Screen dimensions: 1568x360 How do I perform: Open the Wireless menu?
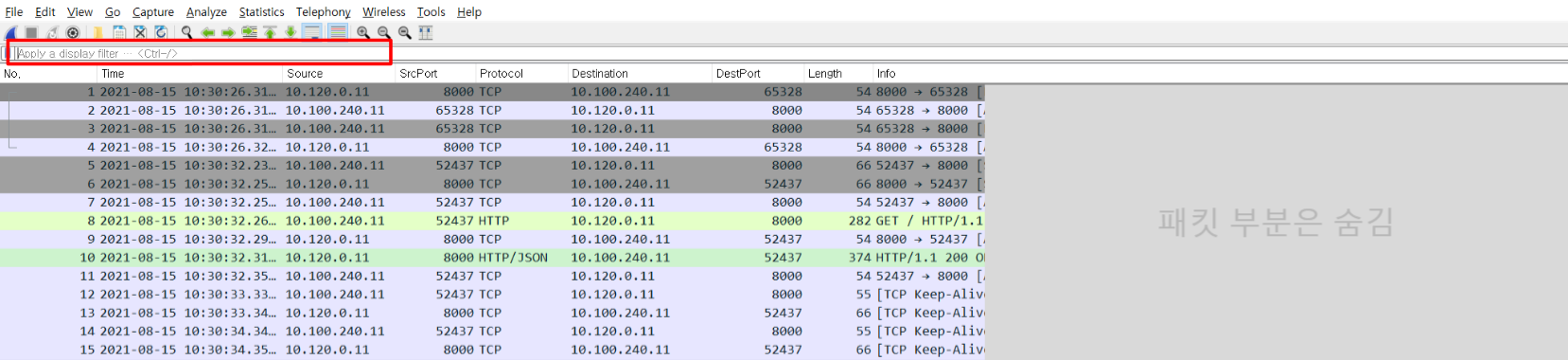tap(383, 11)
